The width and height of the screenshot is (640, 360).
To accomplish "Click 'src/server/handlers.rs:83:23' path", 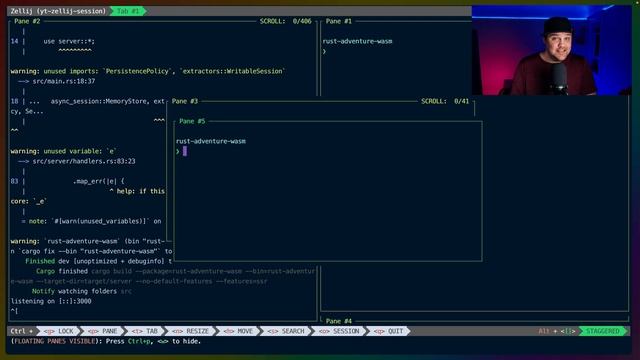I will (84, 161).
